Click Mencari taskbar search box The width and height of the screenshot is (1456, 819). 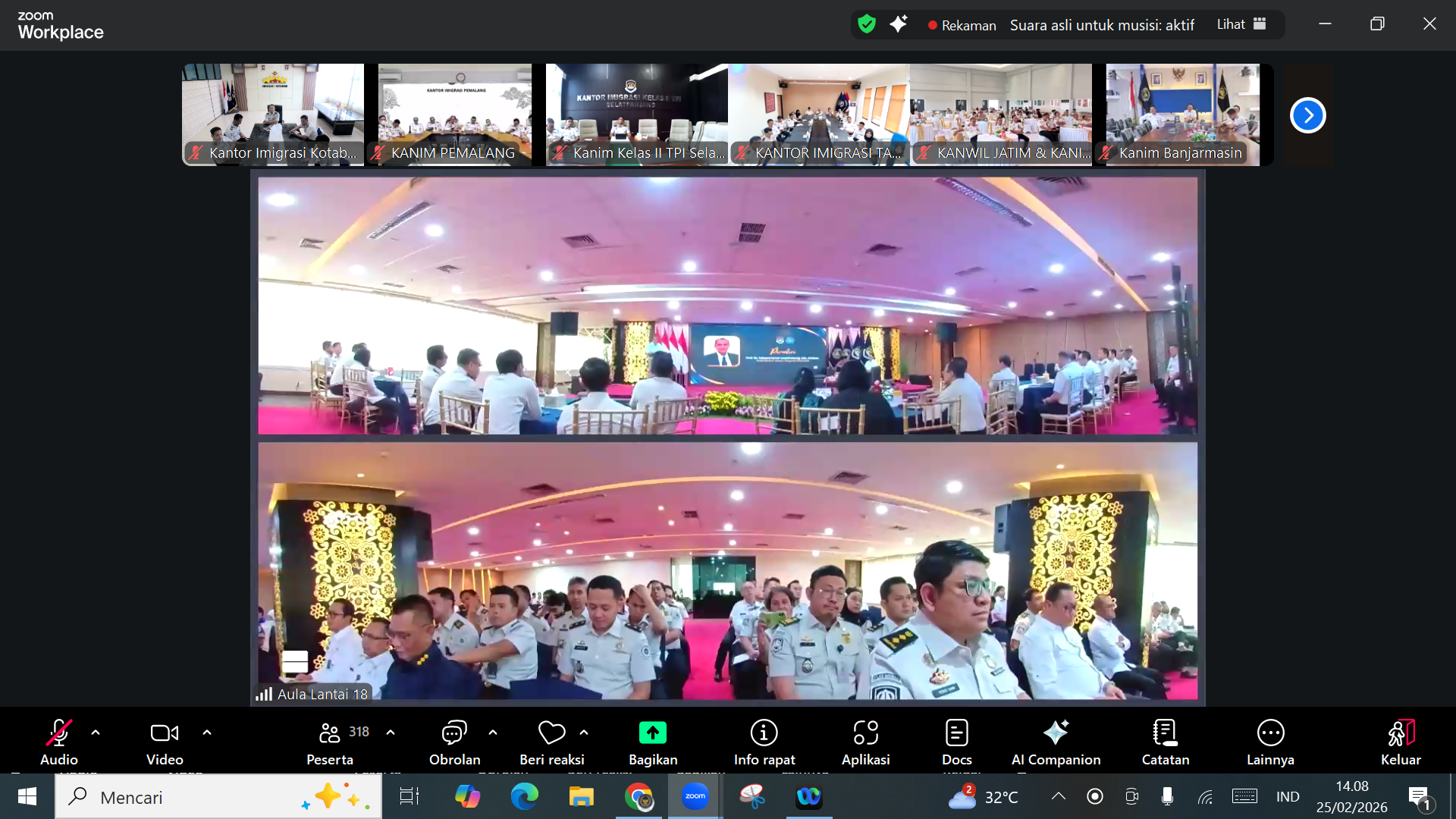(218, 797)
